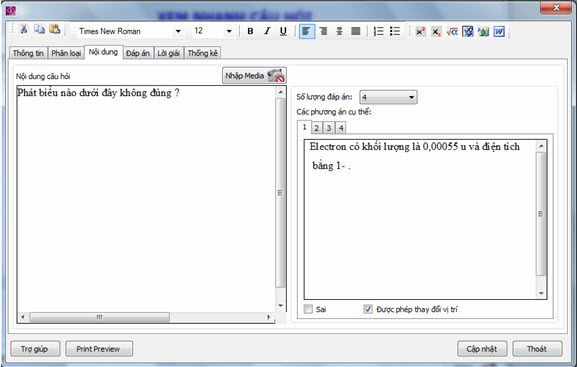Click the insert picture icon
Screen dimensions: 577x367
tap(483, 32)
